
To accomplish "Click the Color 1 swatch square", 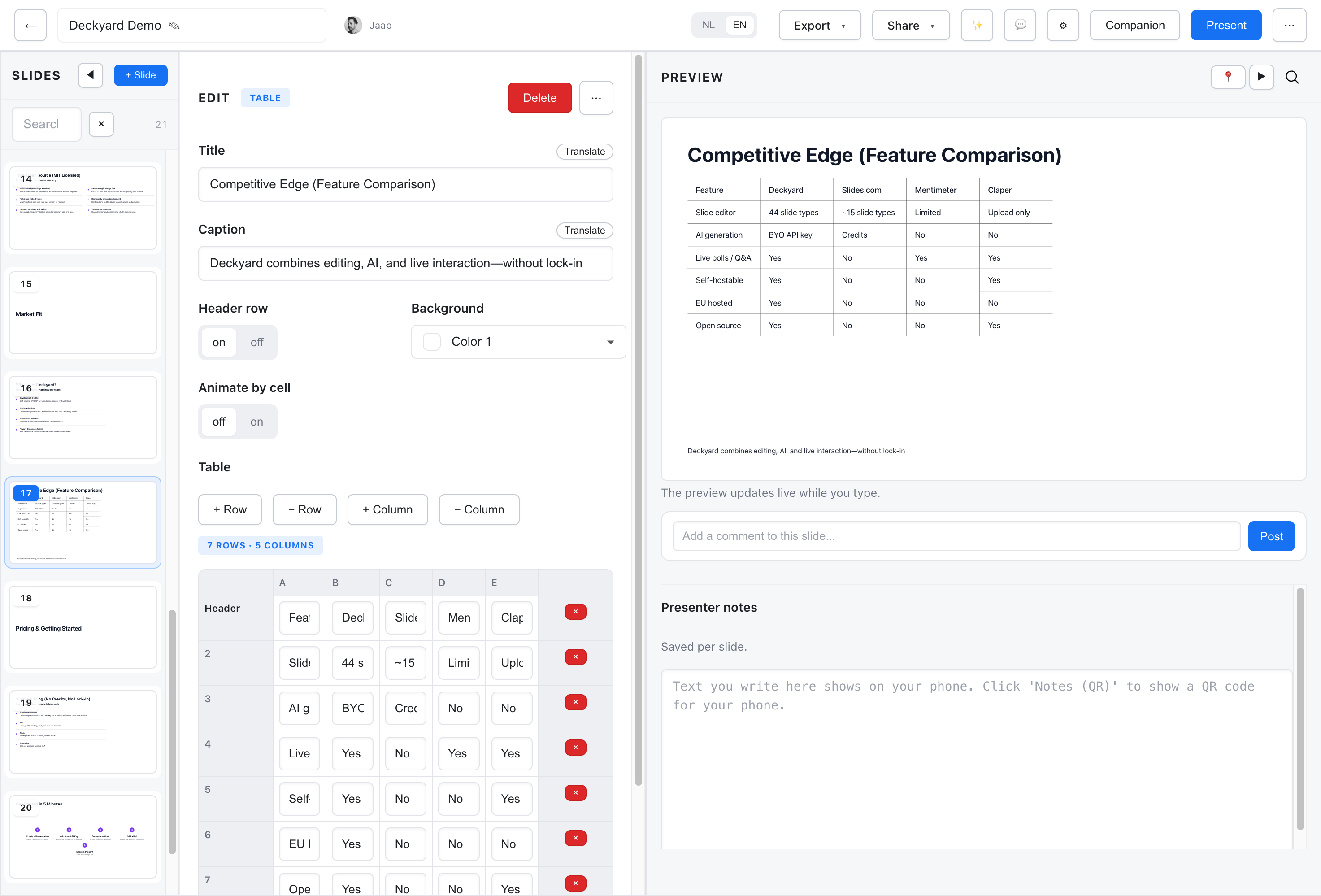I will [432, 342].
